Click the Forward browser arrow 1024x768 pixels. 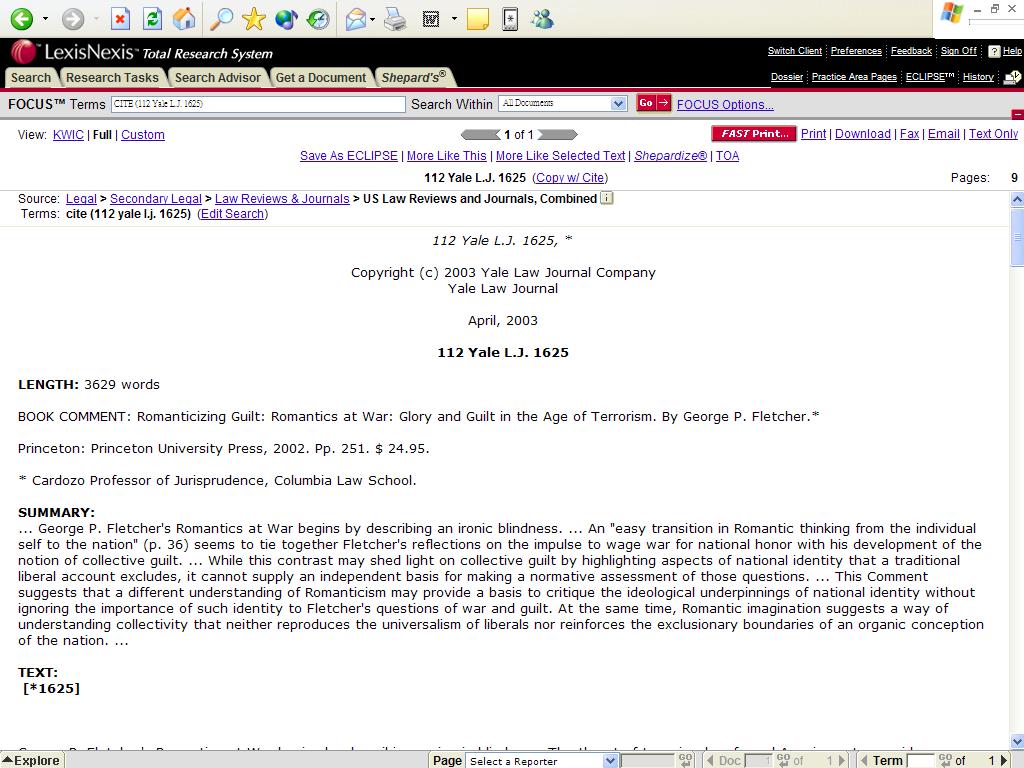coord(73,19)
